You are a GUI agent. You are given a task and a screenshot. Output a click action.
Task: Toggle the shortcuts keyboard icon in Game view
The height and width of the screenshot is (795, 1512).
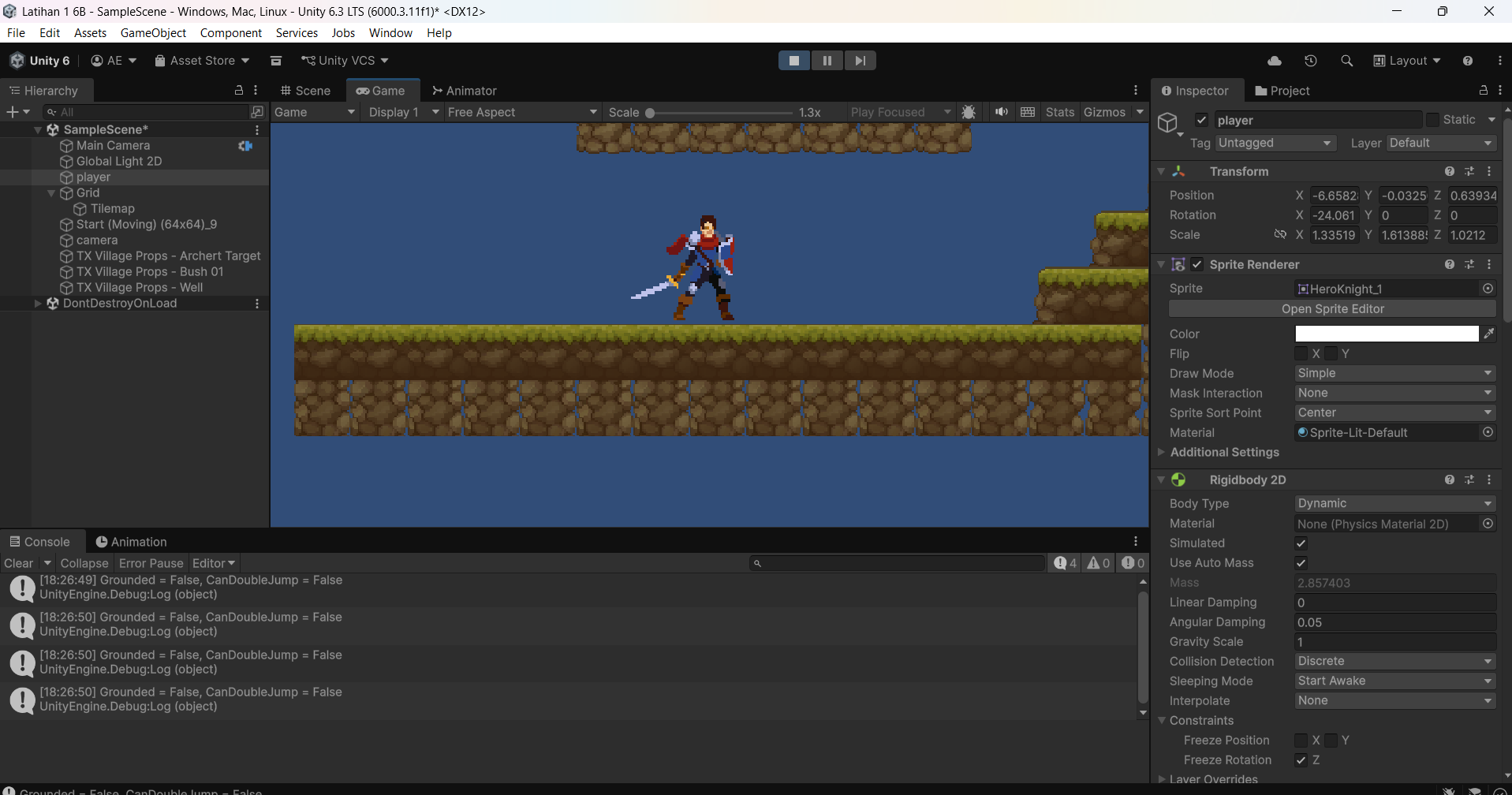(x=1028, y=112)
